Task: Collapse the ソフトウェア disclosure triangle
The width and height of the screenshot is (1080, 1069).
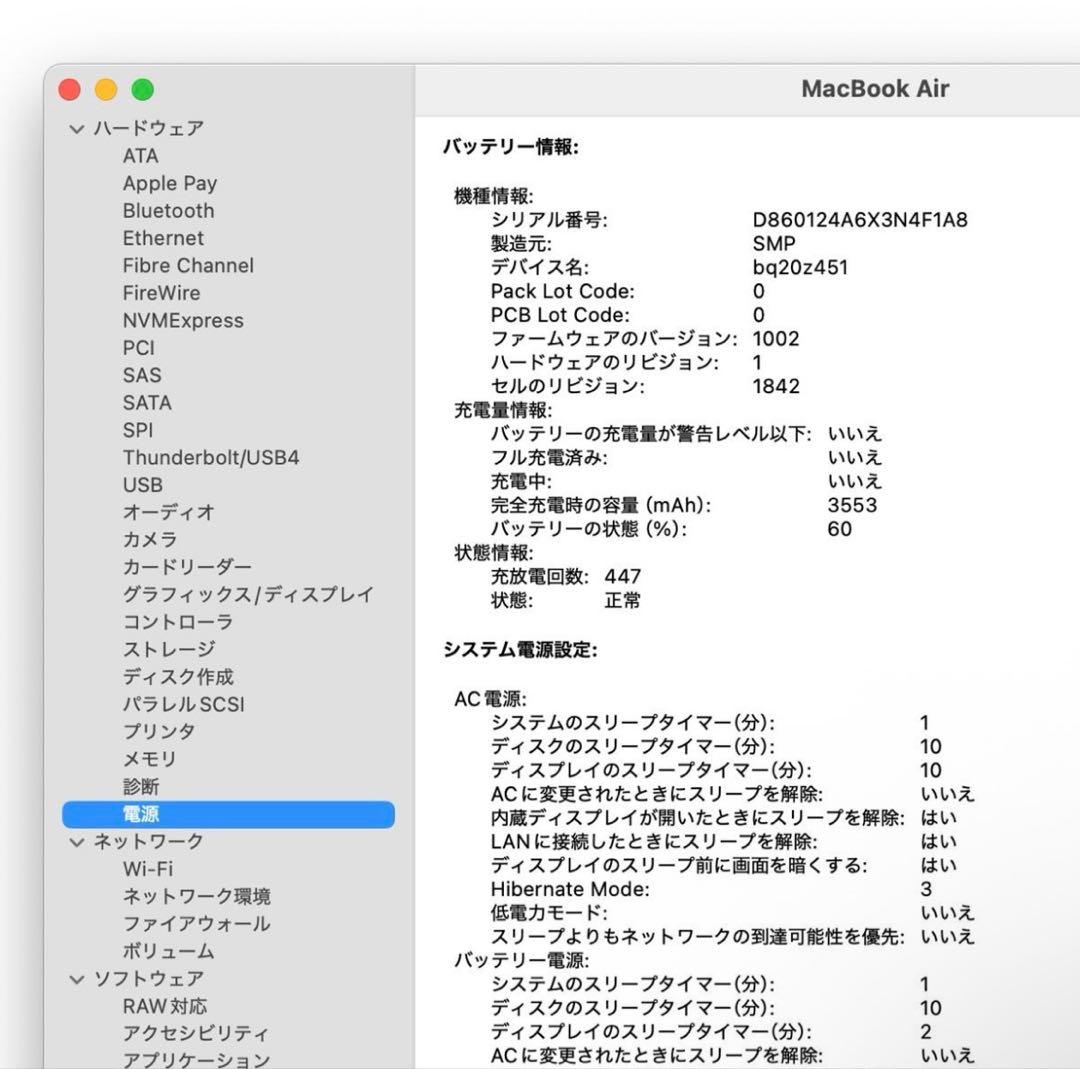Action: point(77,977)
